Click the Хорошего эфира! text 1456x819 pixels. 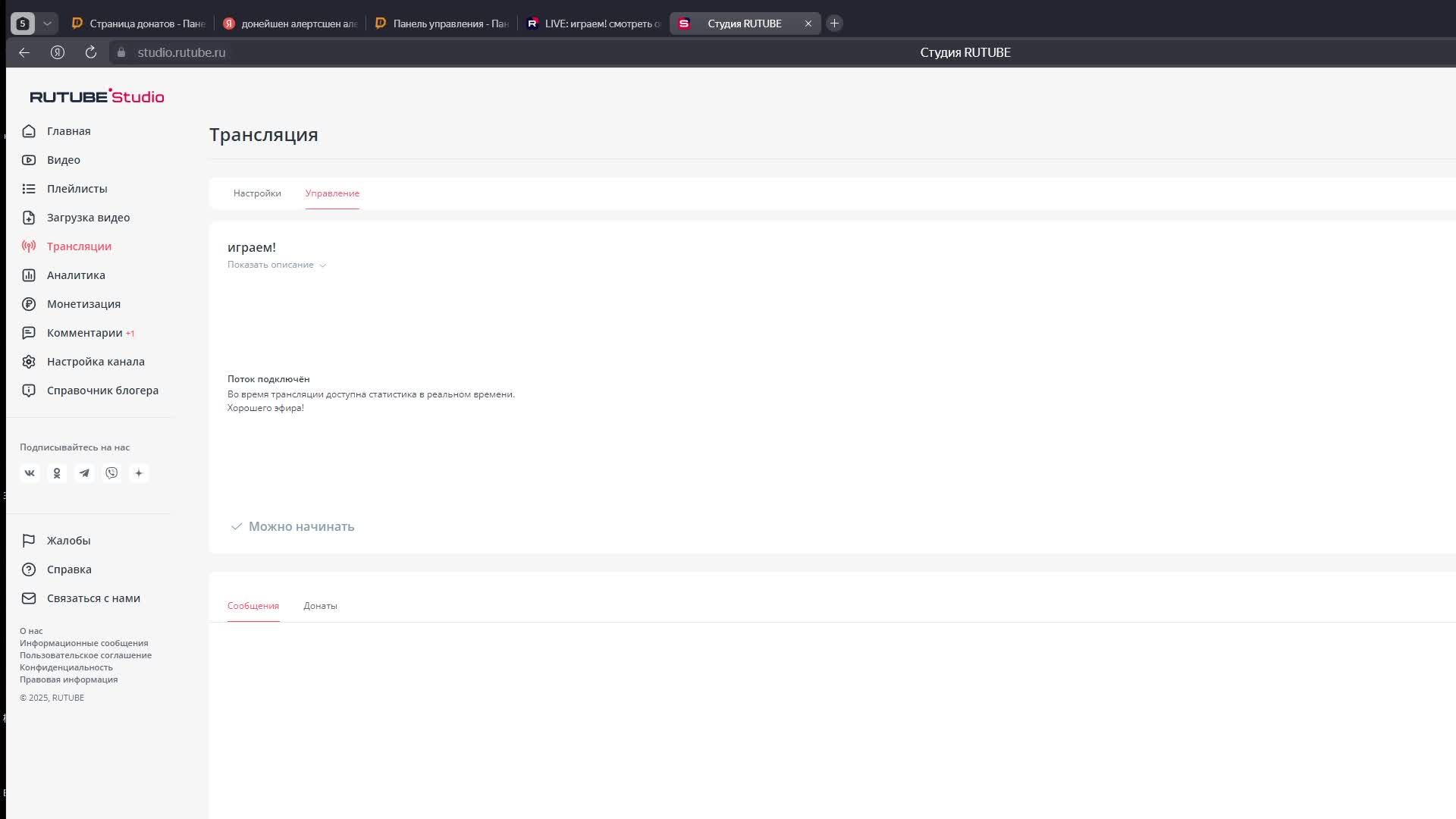tap(265, 408)
